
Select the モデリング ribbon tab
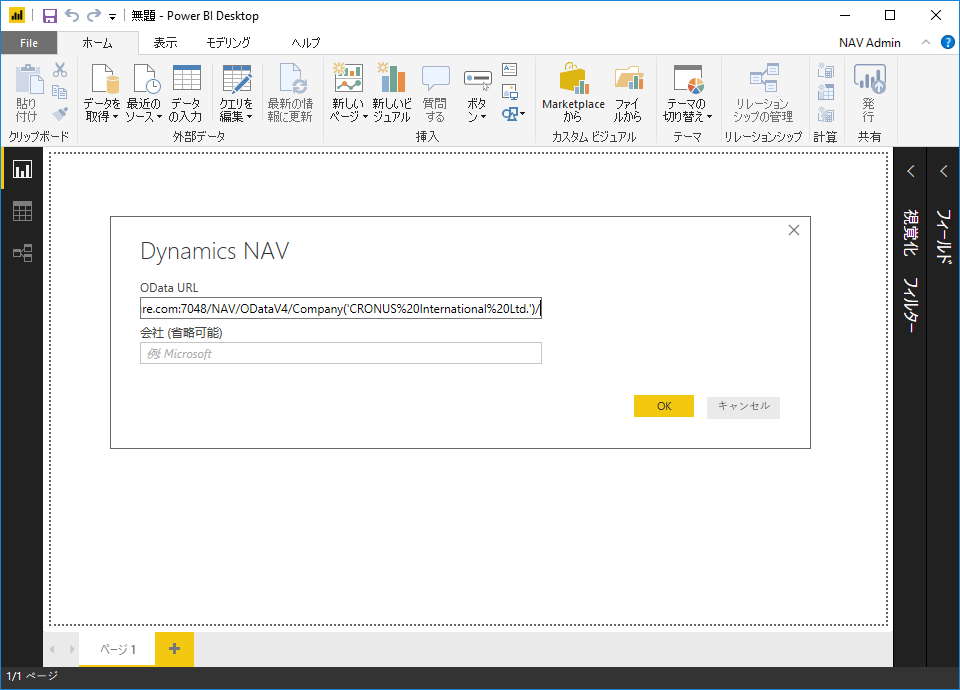coord(228,43)
